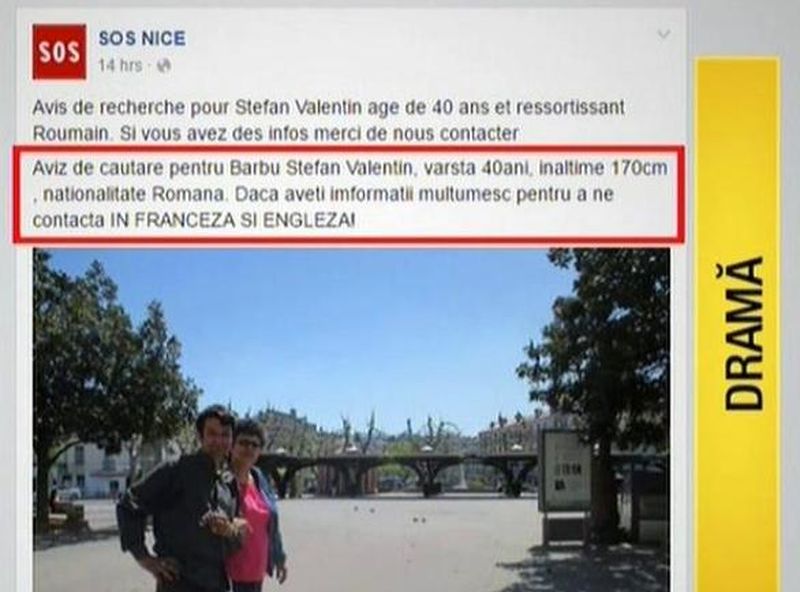Click the '14 hrs' post timestamp
Image resolution: width=800 pixels, height=592 pixels.
[x=120, y=66]
